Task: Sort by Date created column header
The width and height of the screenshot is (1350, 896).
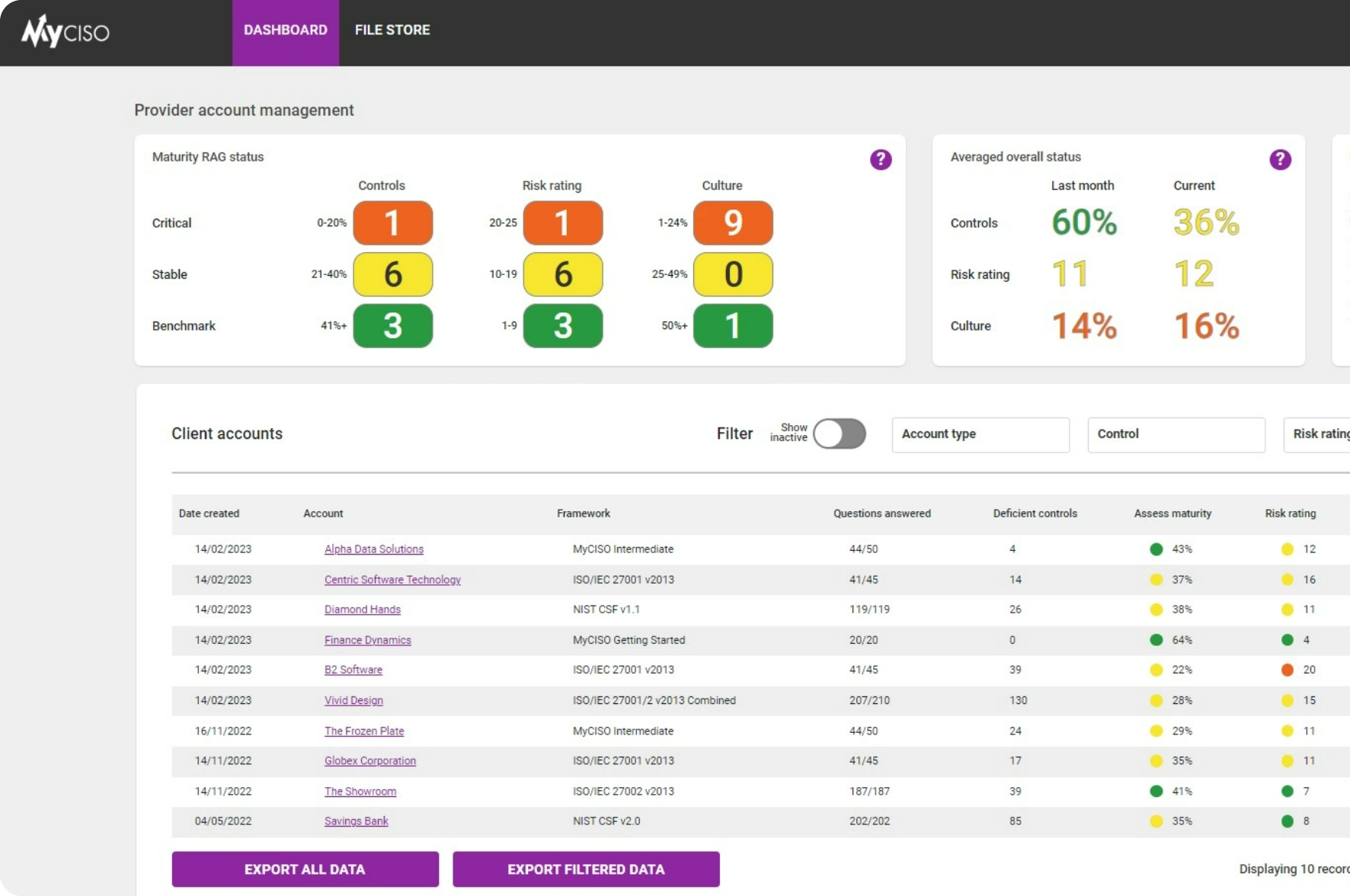Action: 209,514
